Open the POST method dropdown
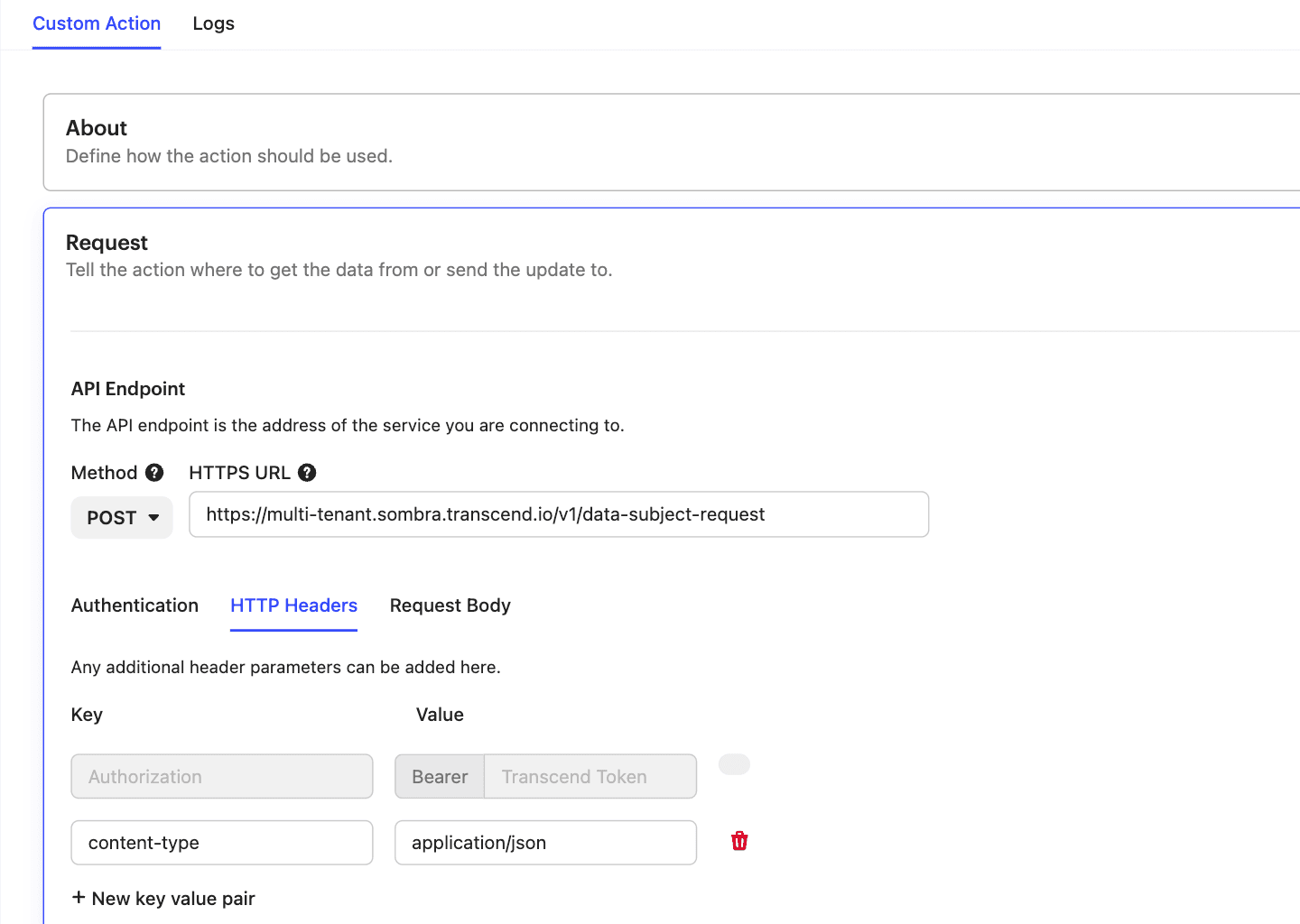The width and height of the screenshot is (1300, 924). 122,517
